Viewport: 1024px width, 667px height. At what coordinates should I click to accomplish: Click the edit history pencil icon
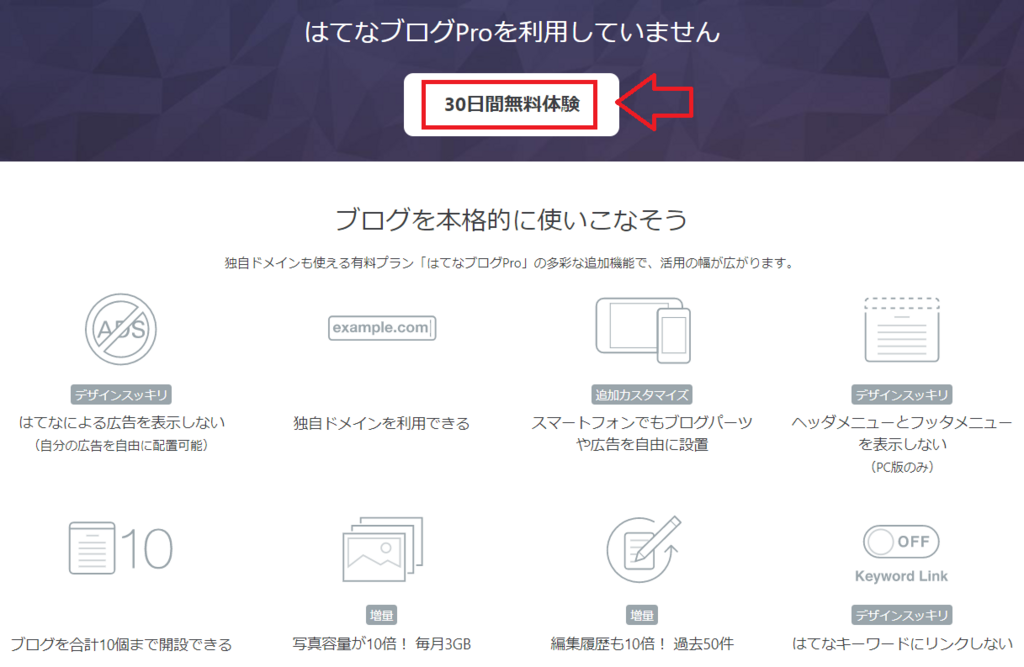[x=643, y=549]
